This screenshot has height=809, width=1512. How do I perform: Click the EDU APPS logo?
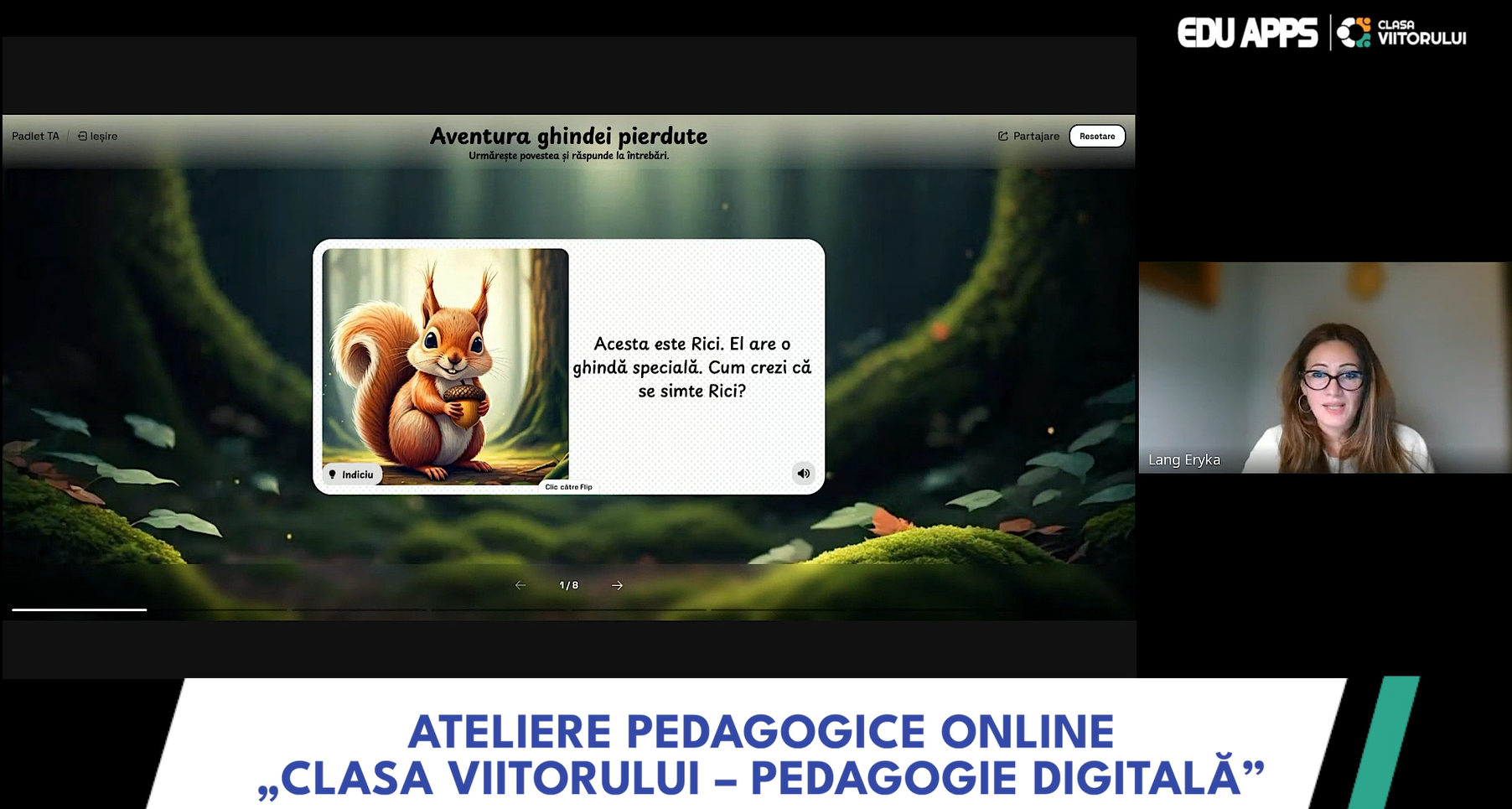click(1247, 34)
